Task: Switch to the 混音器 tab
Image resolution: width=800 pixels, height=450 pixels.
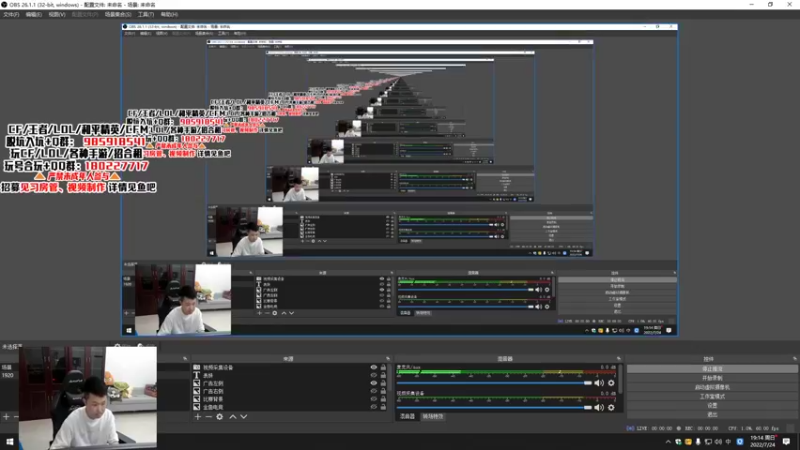Action: click(x=407, y=416)
